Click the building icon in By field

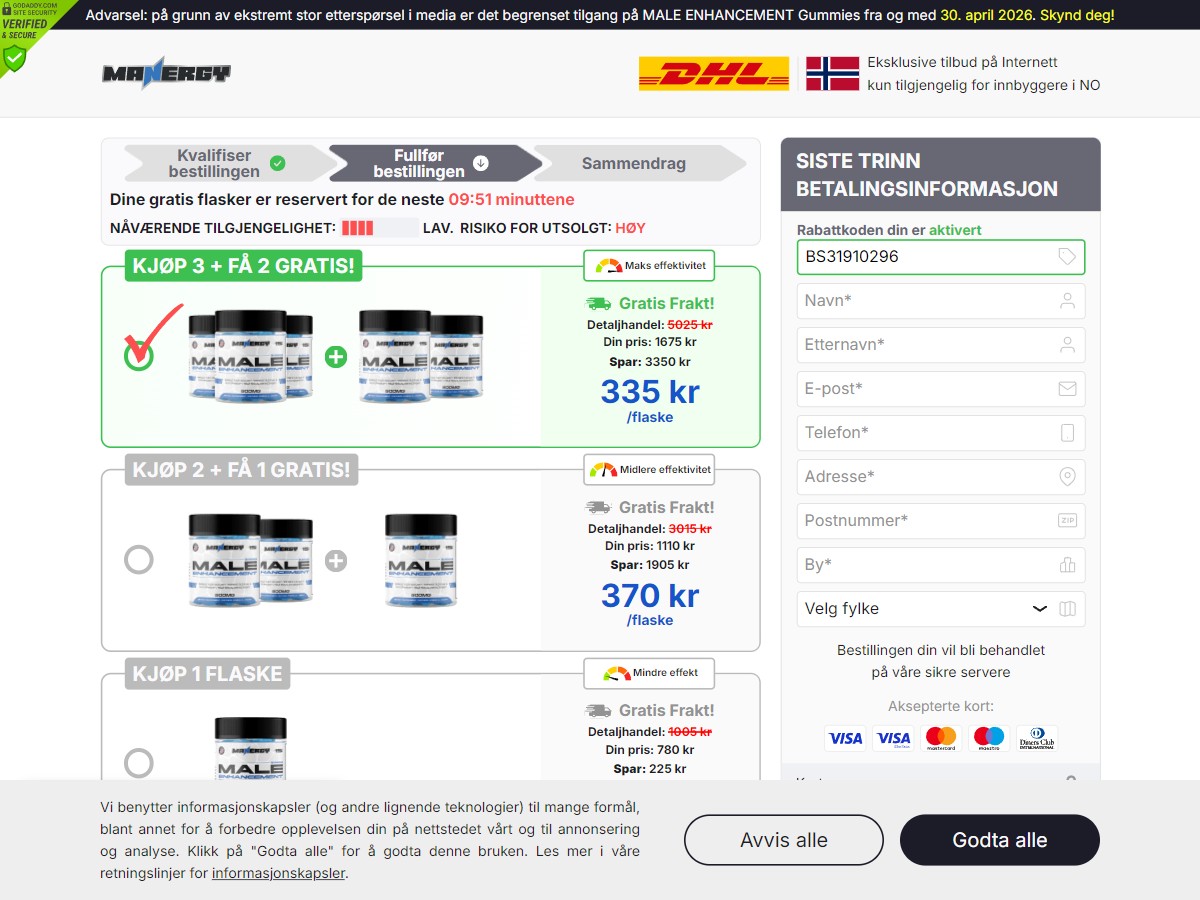[1067, 565]
